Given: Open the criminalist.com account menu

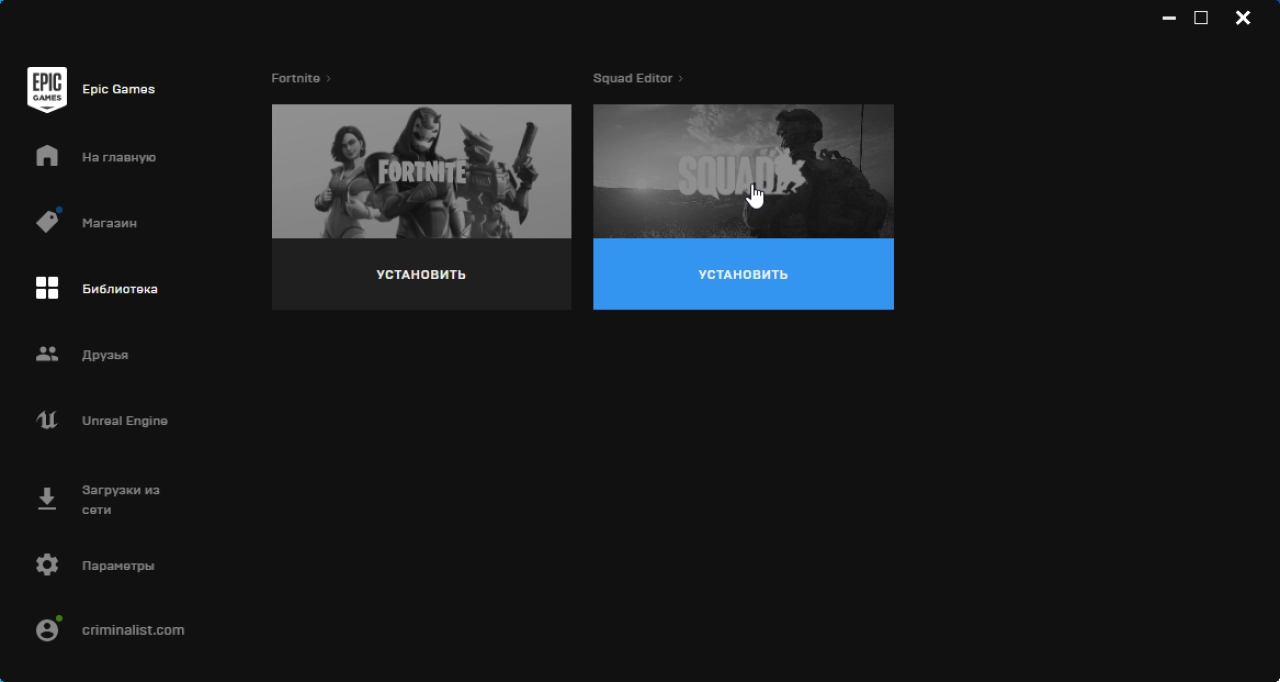Looking at the screenshot, I should tap(133, 630).
